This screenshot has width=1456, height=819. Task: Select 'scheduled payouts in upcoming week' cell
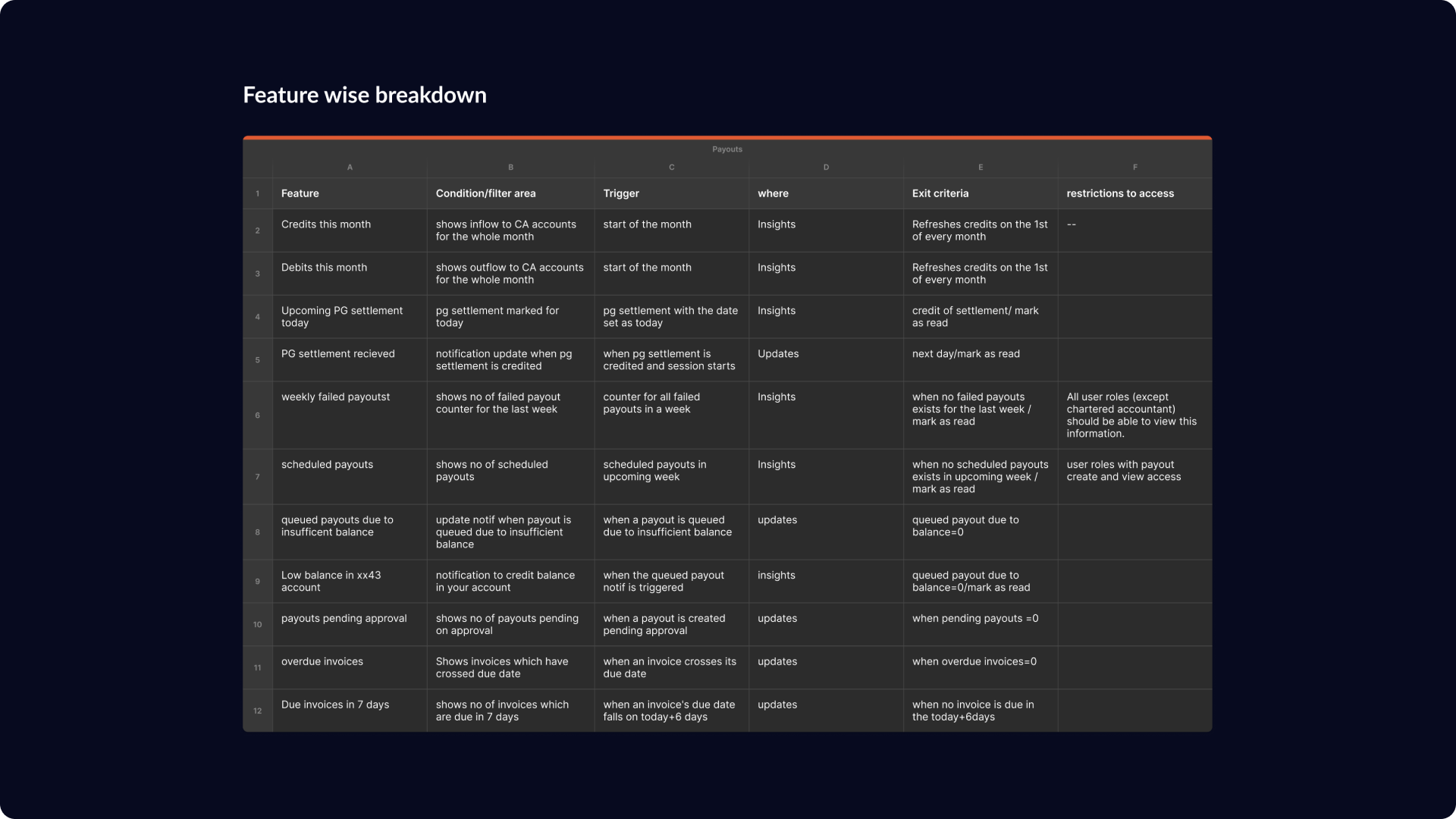point(671,477)
